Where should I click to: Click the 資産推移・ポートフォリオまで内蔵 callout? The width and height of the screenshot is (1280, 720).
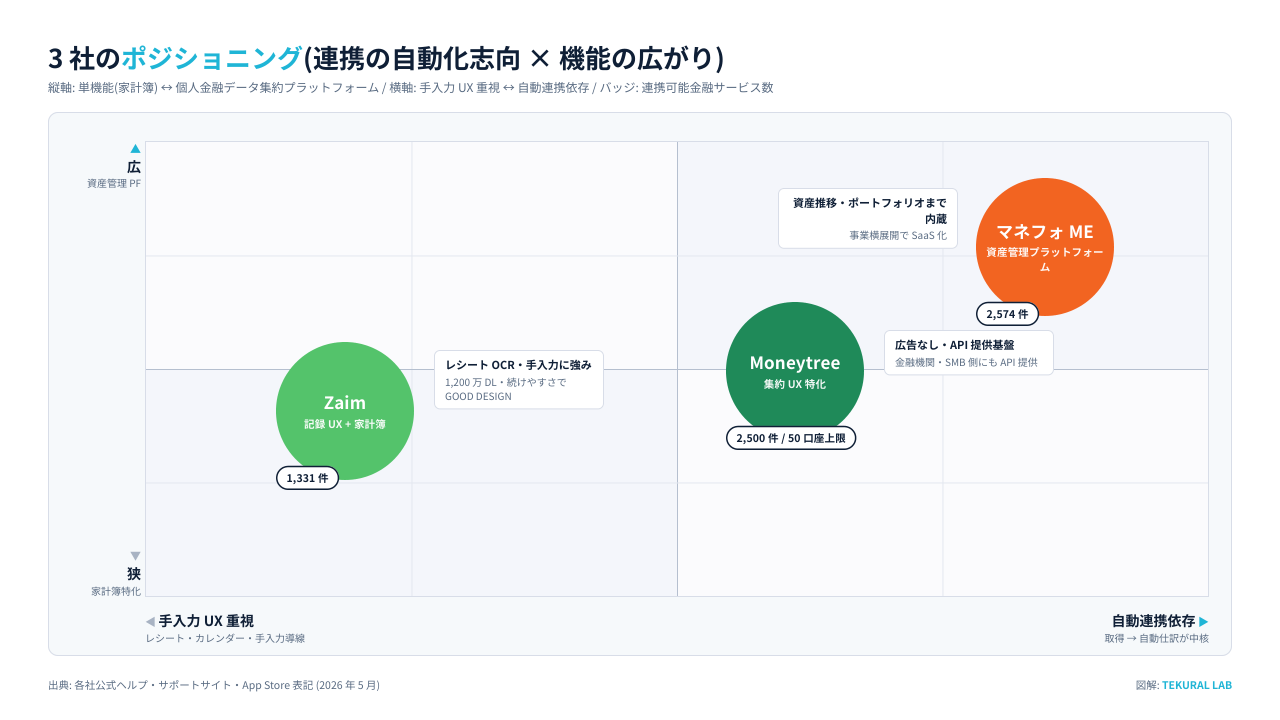(868, 218)
